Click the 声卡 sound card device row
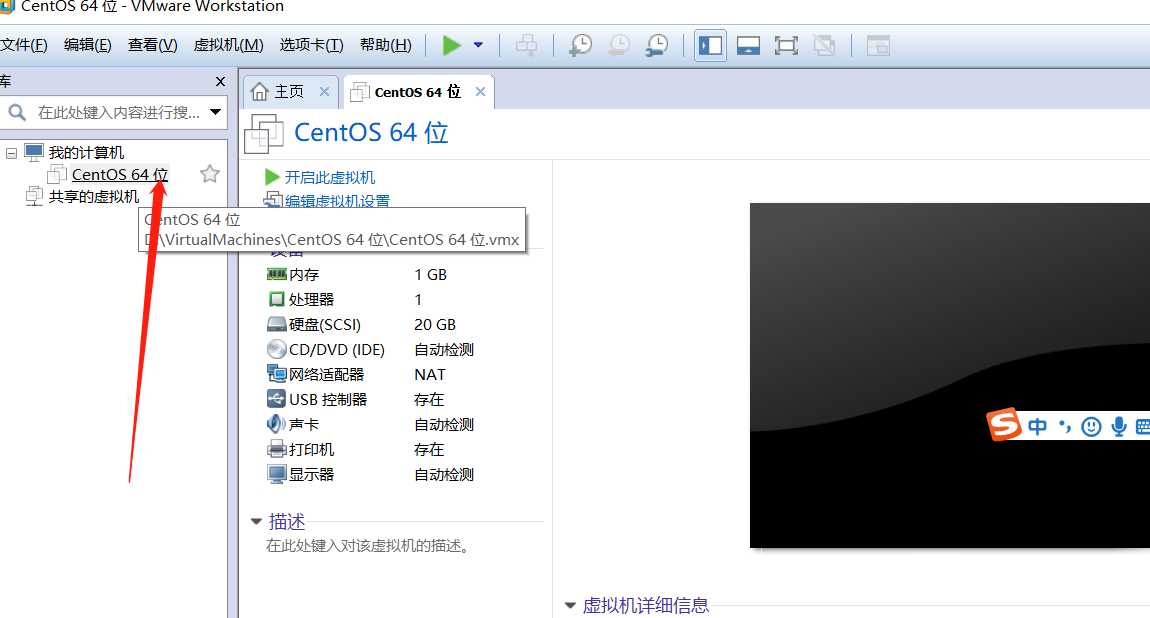The height and width of the screenshot is (618, 1150). pyautogui.click(x=370, y=424)
